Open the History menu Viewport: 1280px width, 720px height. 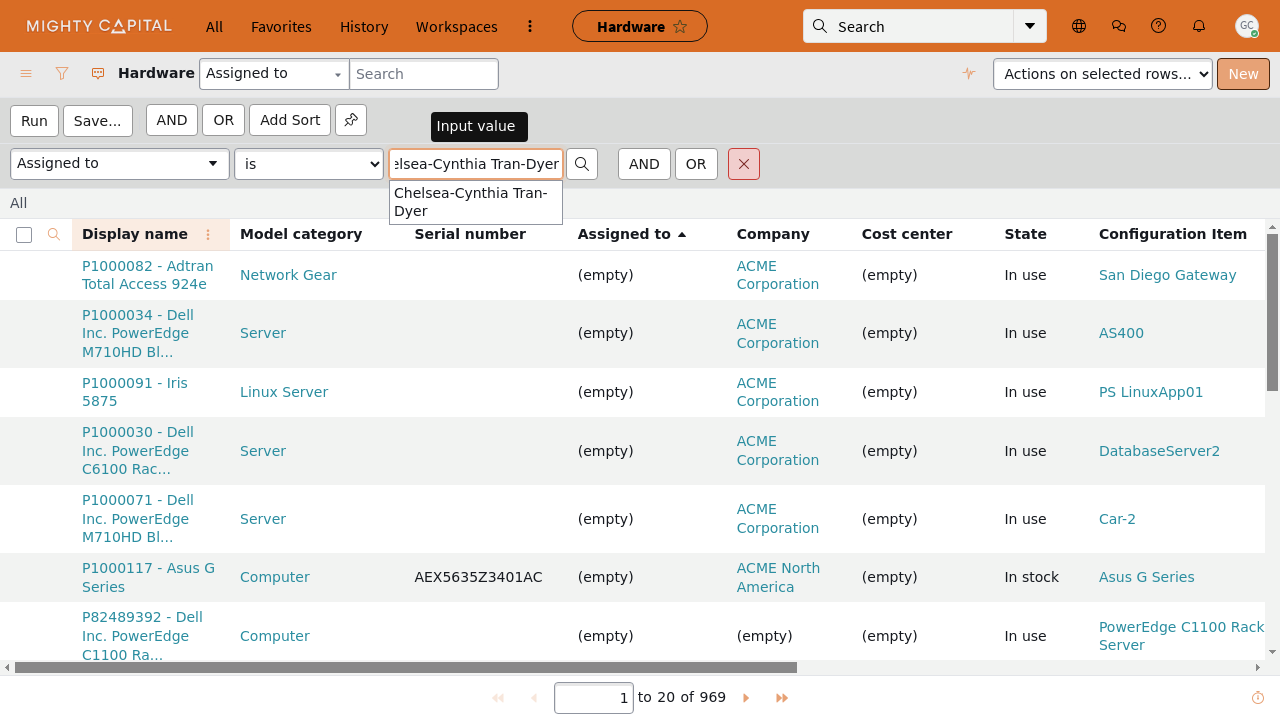pyautogui.click(x=364, y=27)
